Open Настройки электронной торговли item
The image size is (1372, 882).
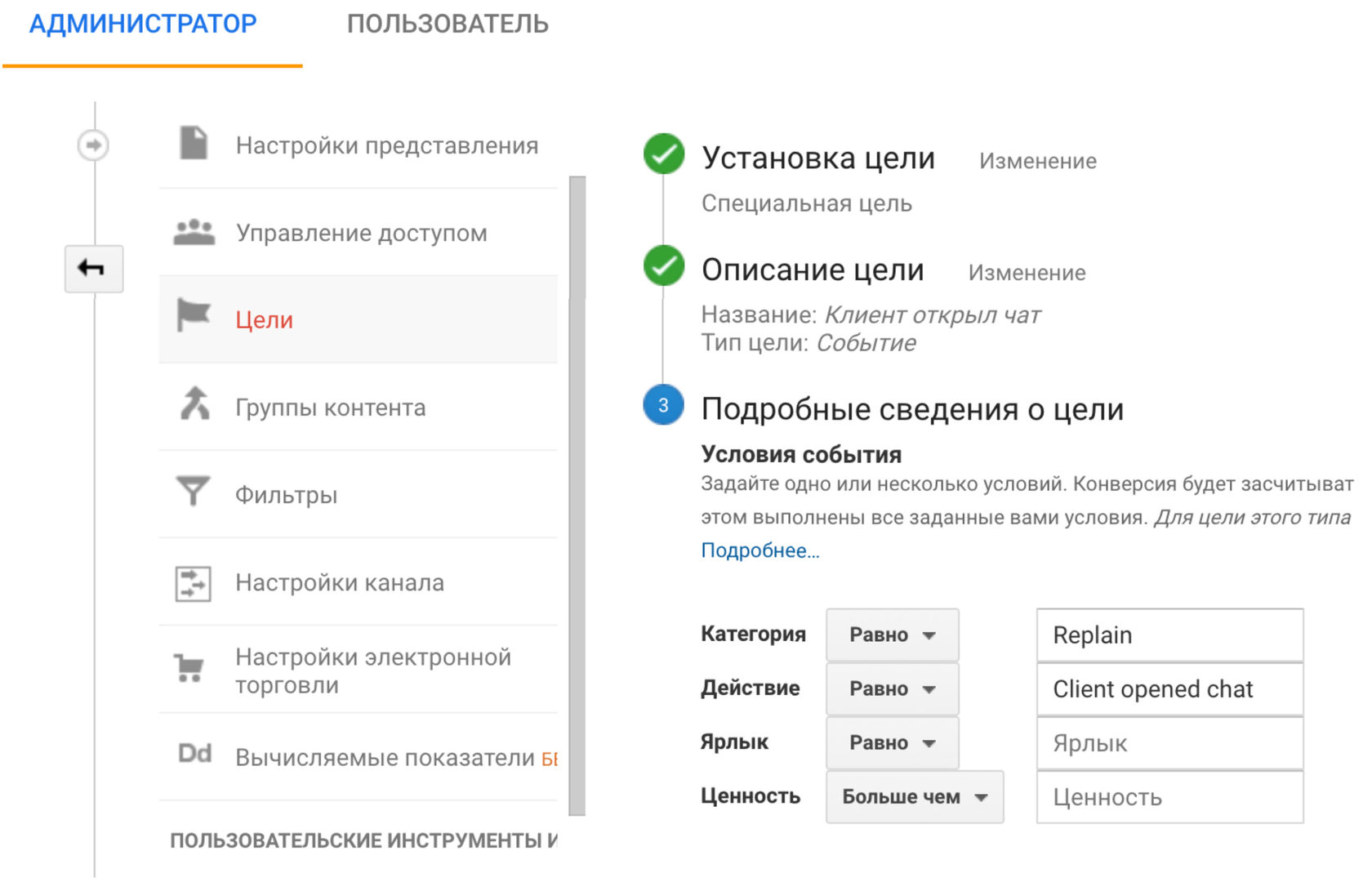click(x=359, y=670)
